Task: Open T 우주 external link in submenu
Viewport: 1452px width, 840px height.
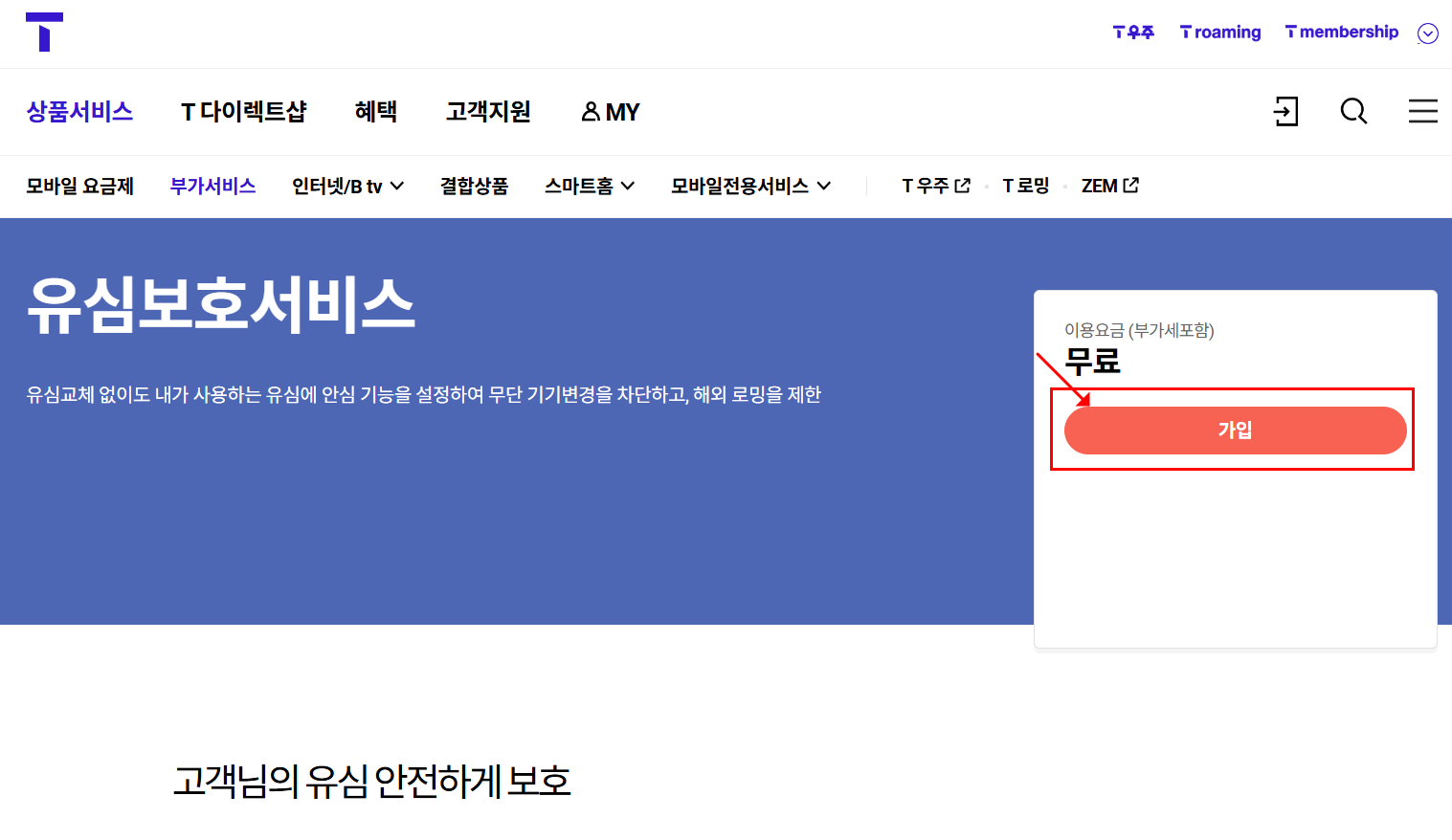Action: (936, 186)
